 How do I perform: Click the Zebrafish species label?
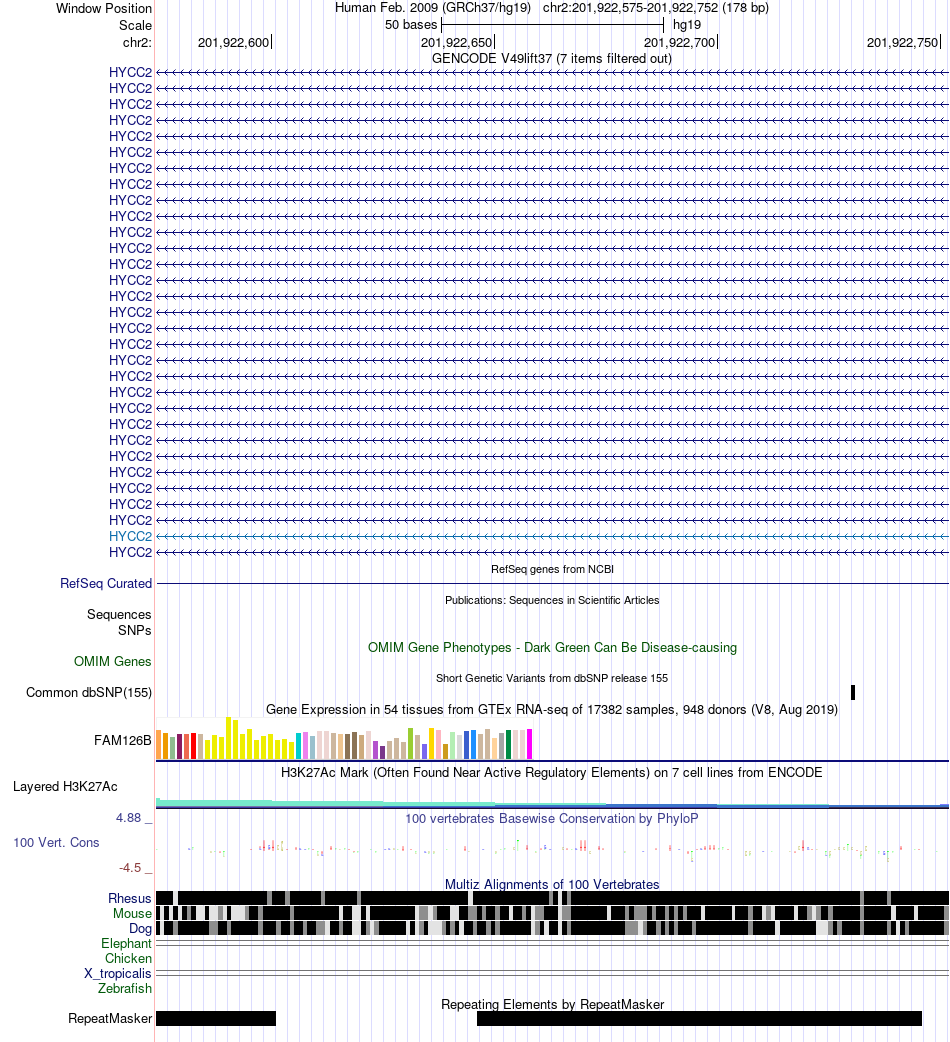tap(125, 989)
